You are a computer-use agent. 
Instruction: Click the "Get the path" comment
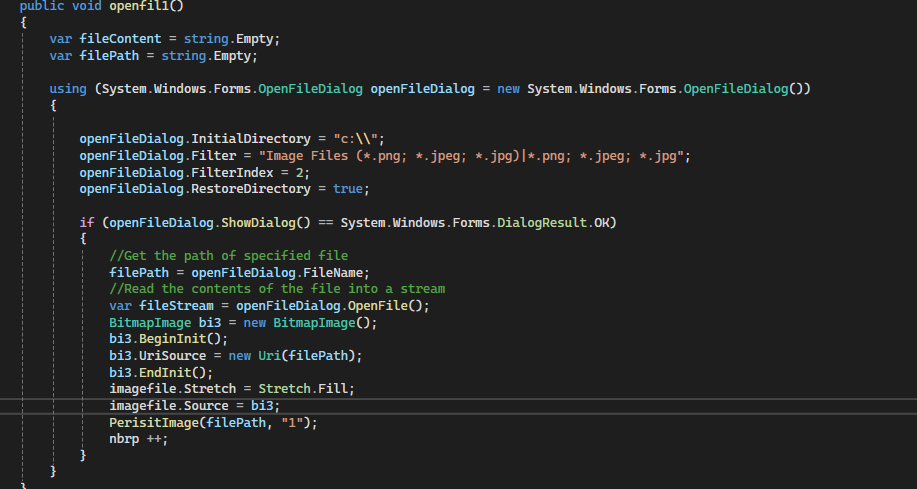[x=228, y=256]
